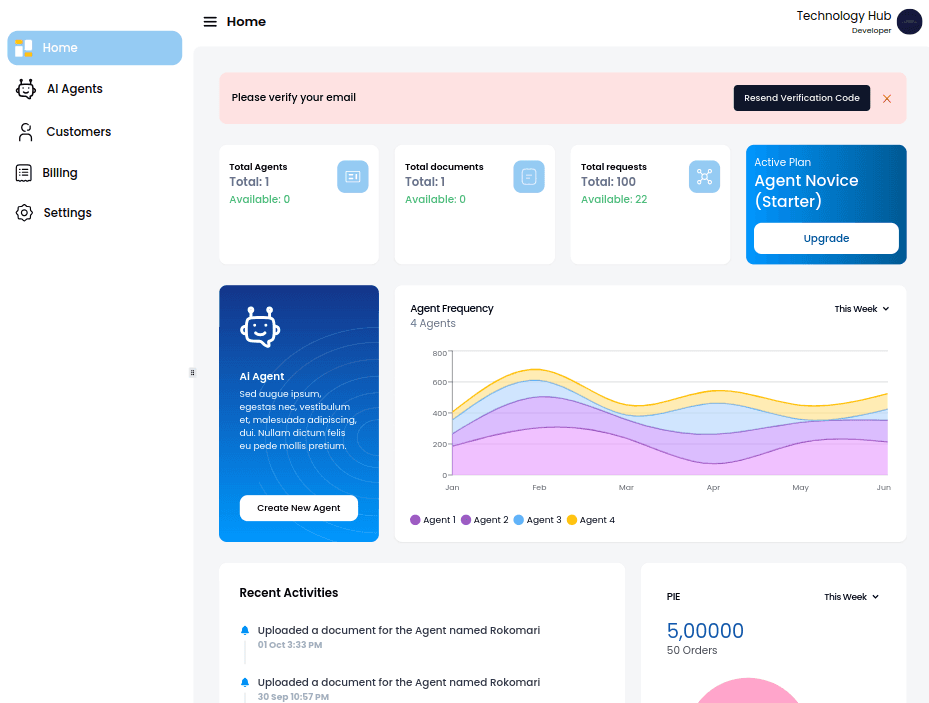929x703 pixels.
Task: Click Create New Agent button
Action: tap(299, 508)
